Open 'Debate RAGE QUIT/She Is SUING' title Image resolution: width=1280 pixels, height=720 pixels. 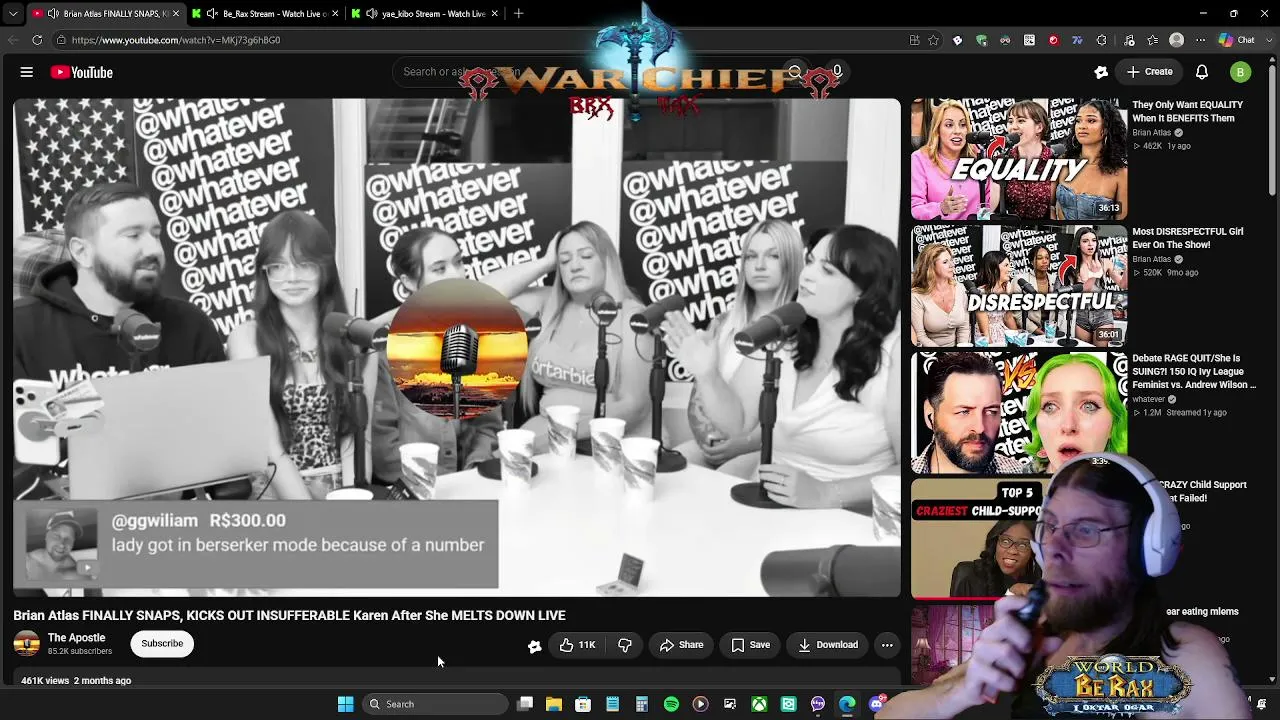click(x=1194, y=371)
